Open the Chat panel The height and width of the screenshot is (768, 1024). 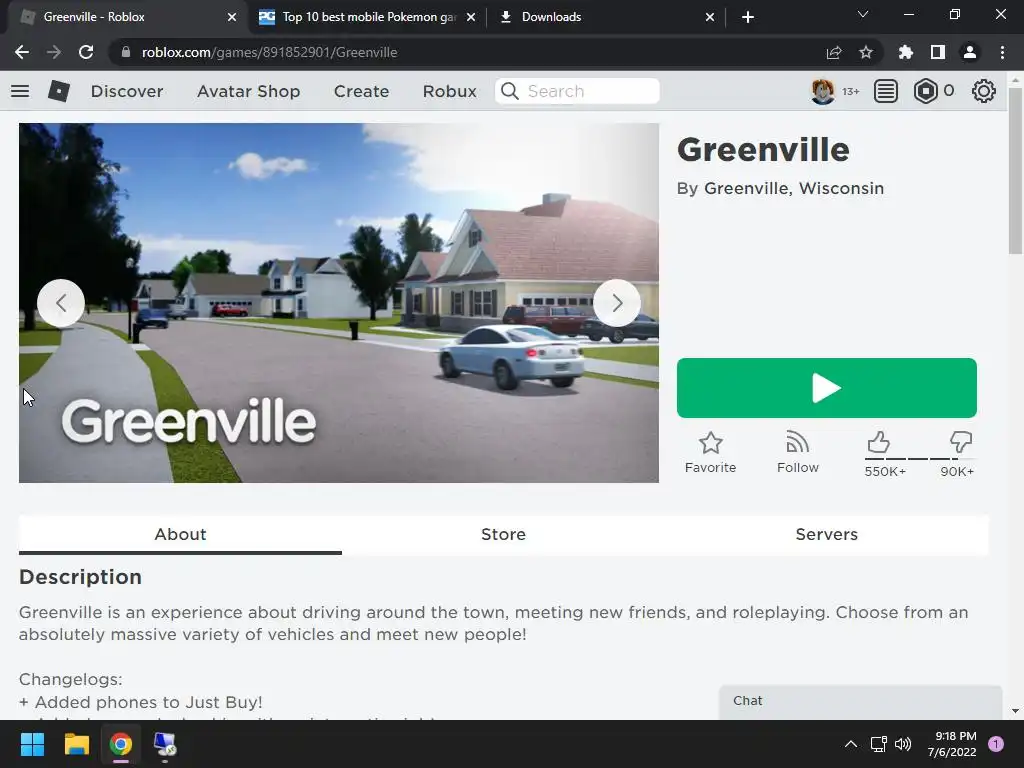pos(860,701)
